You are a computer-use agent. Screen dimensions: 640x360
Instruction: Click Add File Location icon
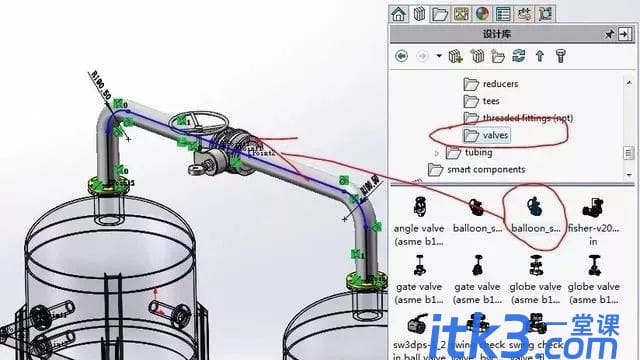click(x=477, y=56)
